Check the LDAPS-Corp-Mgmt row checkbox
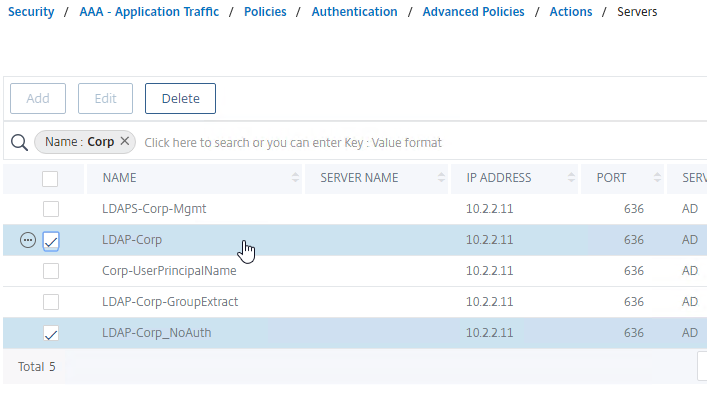Viewport: 707px width, 393px height. tap(51, 209)
